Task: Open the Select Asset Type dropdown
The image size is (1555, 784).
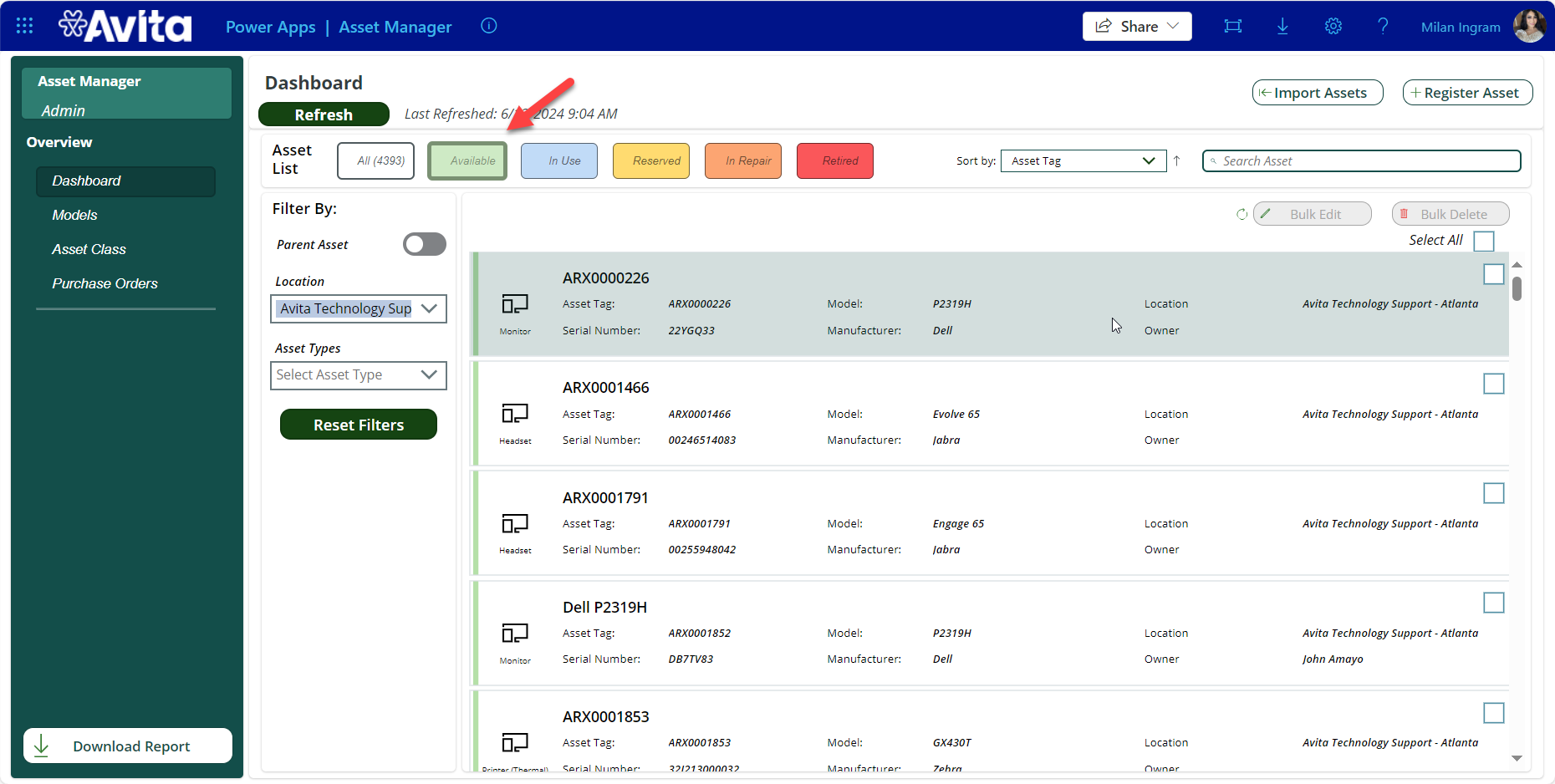Action: (359, 375)
